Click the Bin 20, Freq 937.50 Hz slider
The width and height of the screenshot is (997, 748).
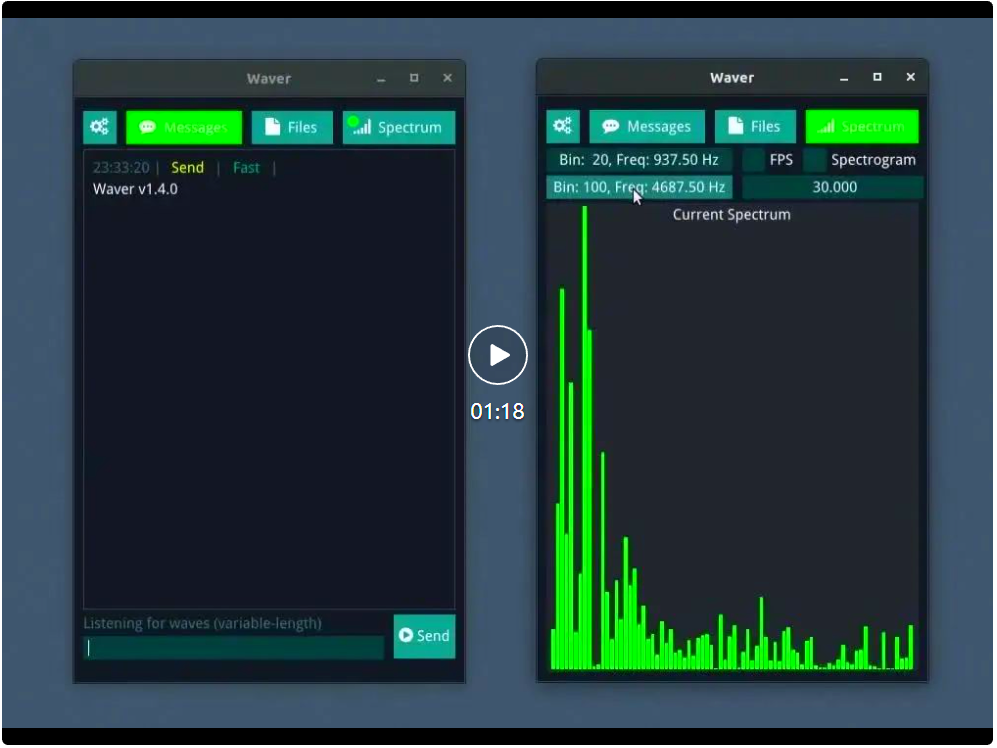tap(639, 160)
